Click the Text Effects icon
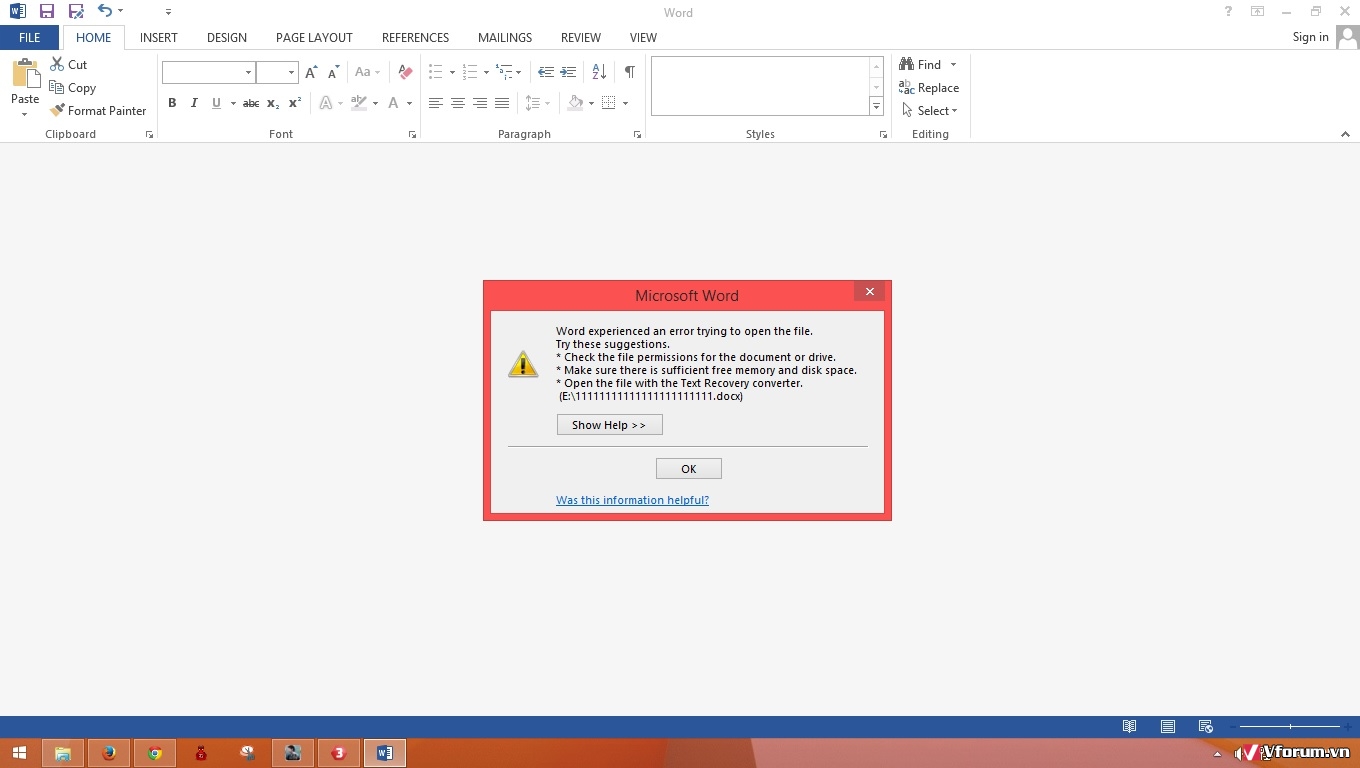Viewport: 1360px width, 768px height. coord(326,103)
